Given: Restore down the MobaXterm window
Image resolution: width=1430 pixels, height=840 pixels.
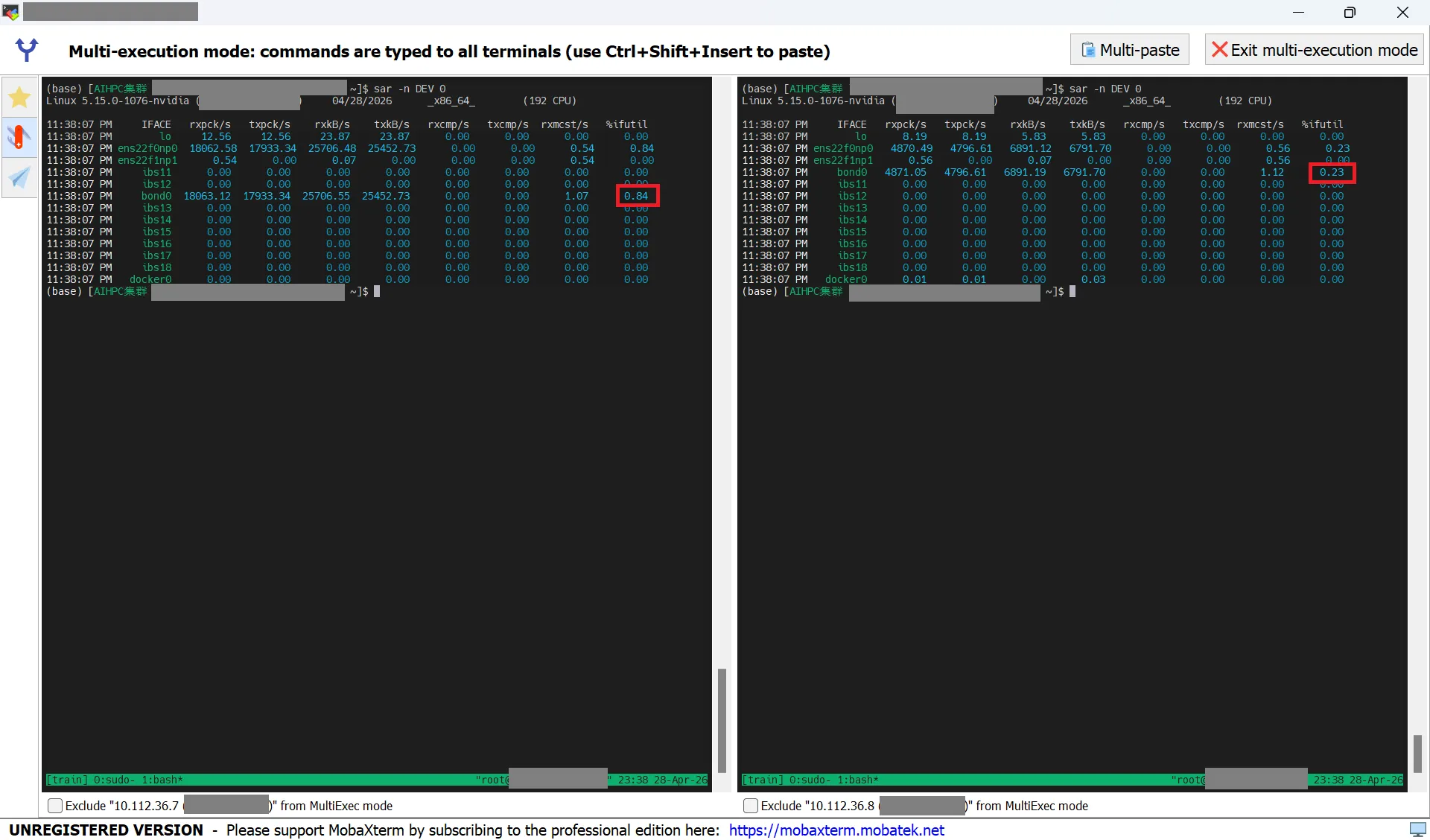Looking at the screenshot, I should [1350, 12].
